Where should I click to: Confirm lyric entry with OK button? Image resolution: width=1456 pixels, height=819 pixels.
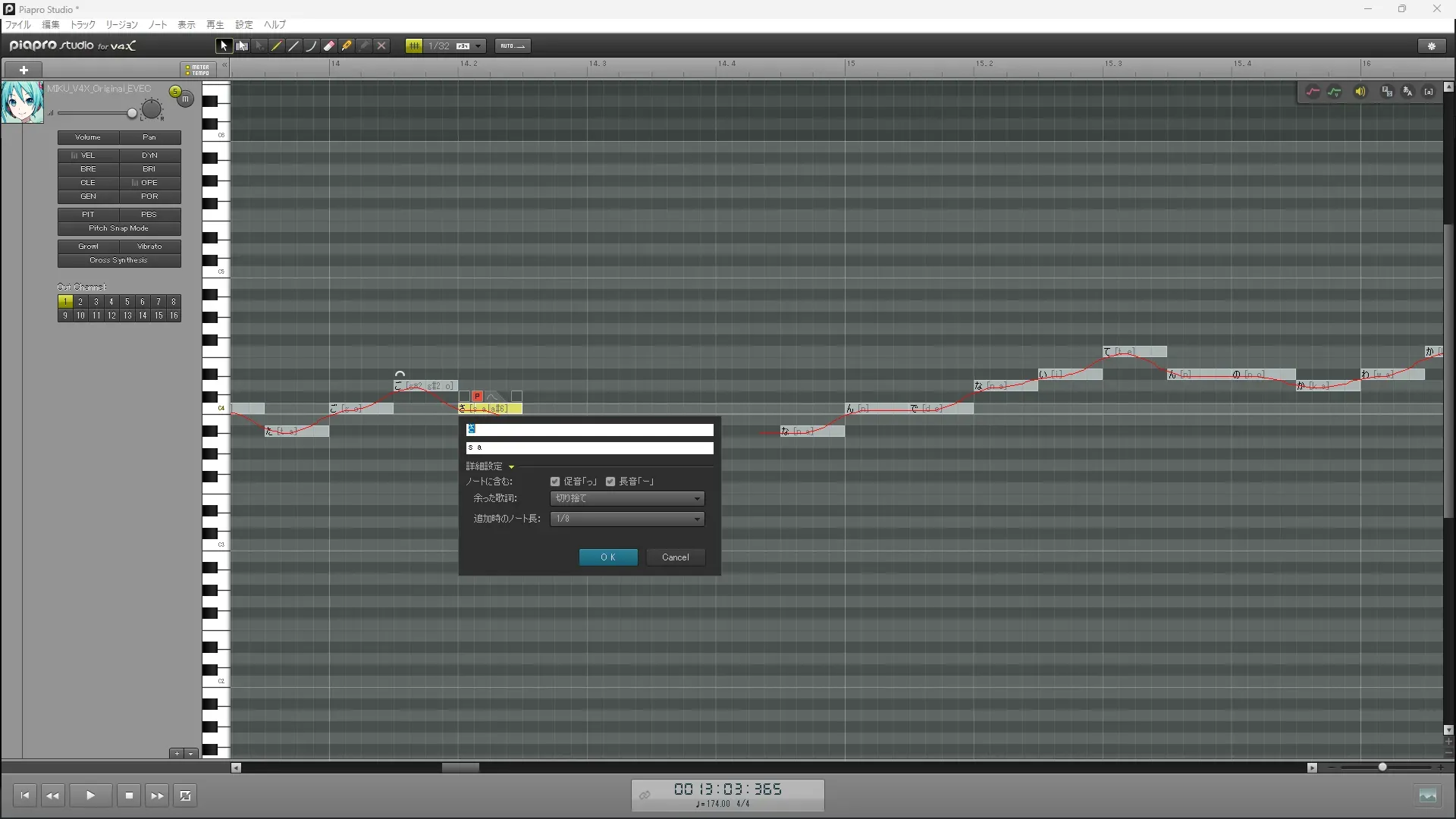(x=608, y=557)
